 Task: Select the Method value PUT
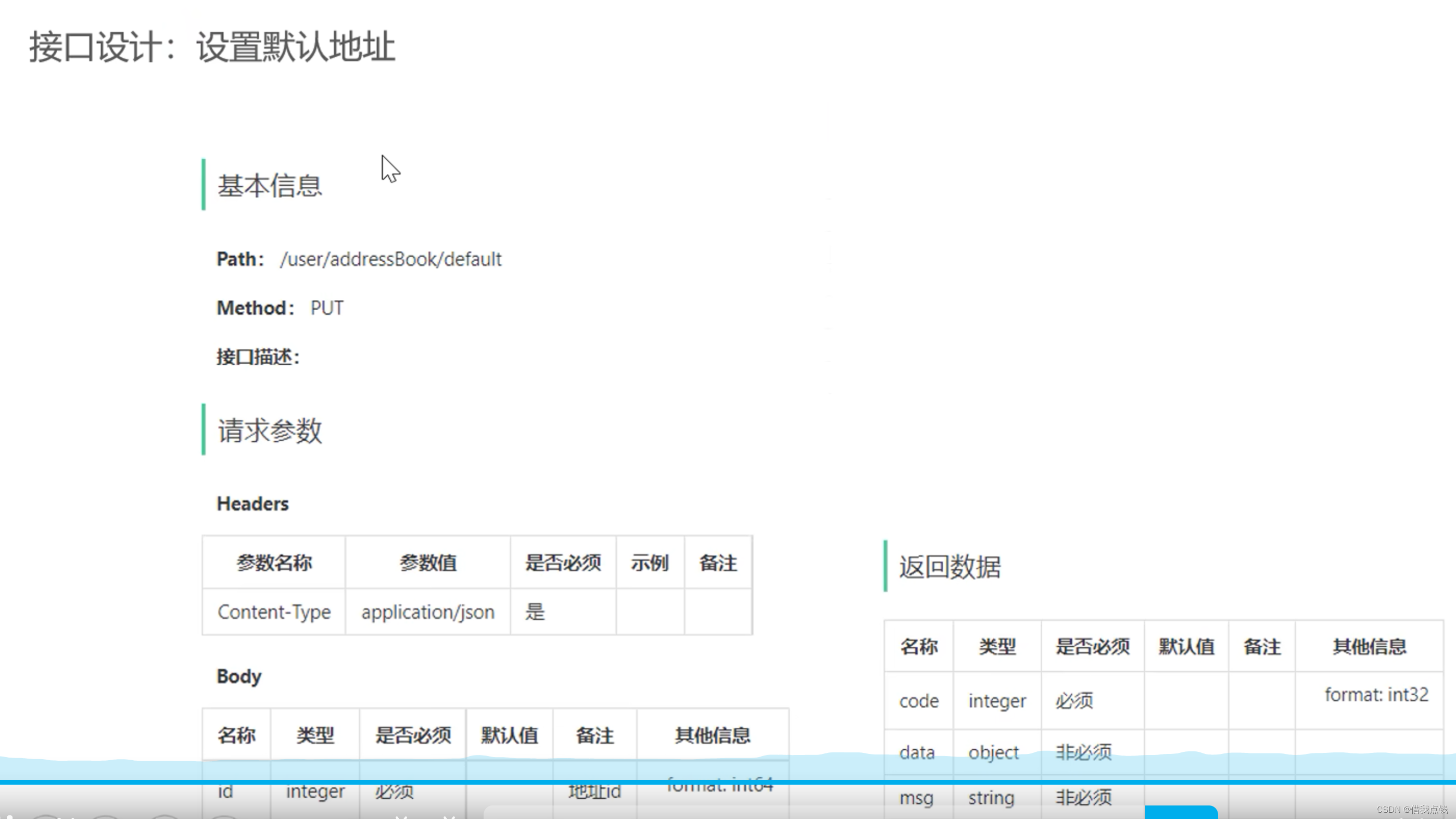click(327, 308)
